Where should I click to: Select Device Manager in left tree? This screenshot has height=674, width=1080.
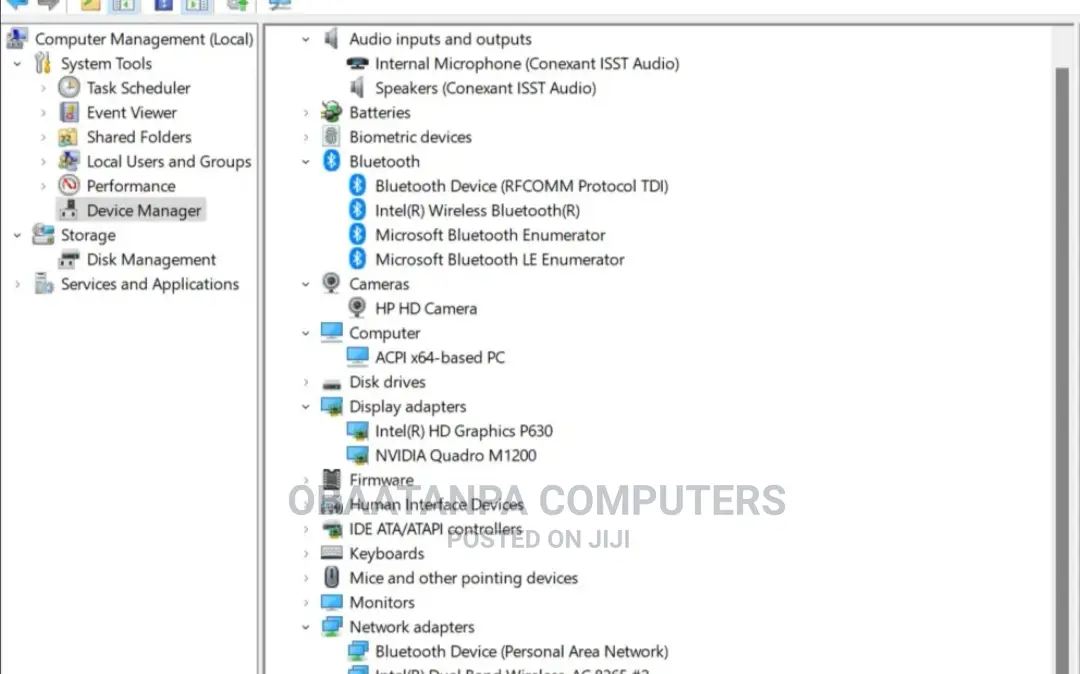tap(143, 210)
